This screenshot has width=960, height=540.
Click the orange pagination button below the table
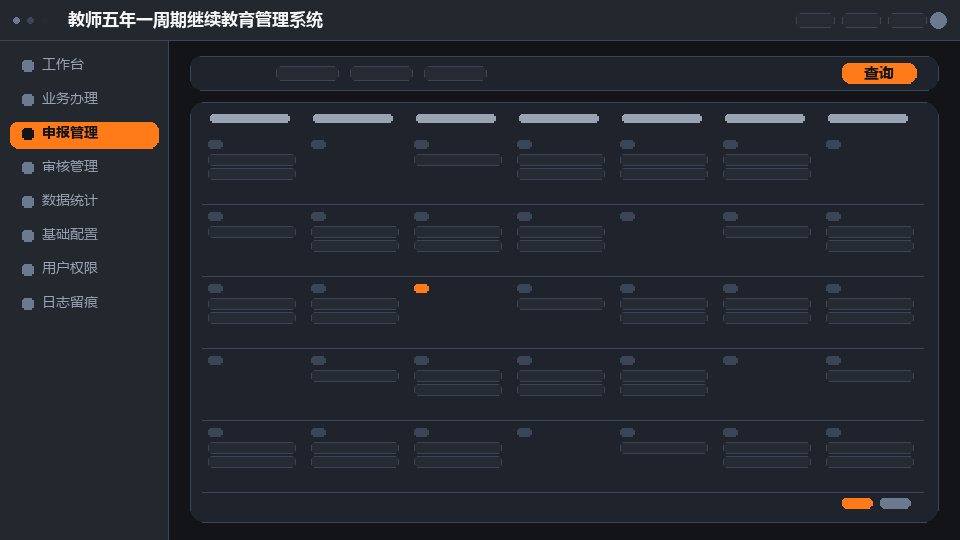tap(857, 503)
